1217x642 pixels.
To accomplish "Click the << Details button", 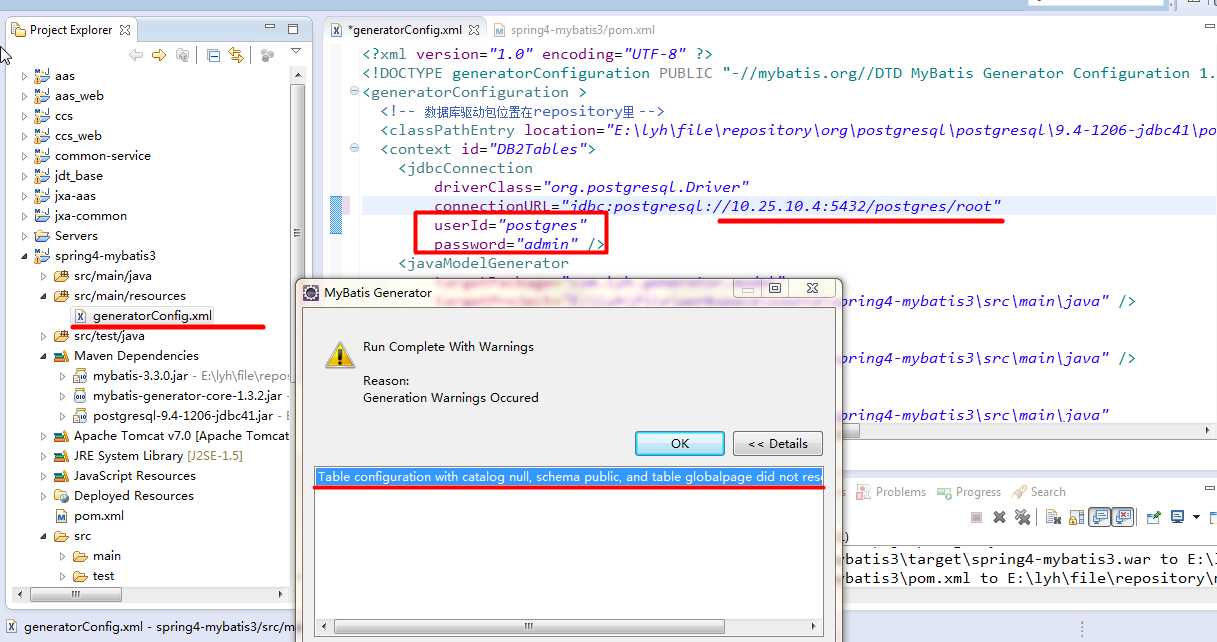I will point(778,443).
